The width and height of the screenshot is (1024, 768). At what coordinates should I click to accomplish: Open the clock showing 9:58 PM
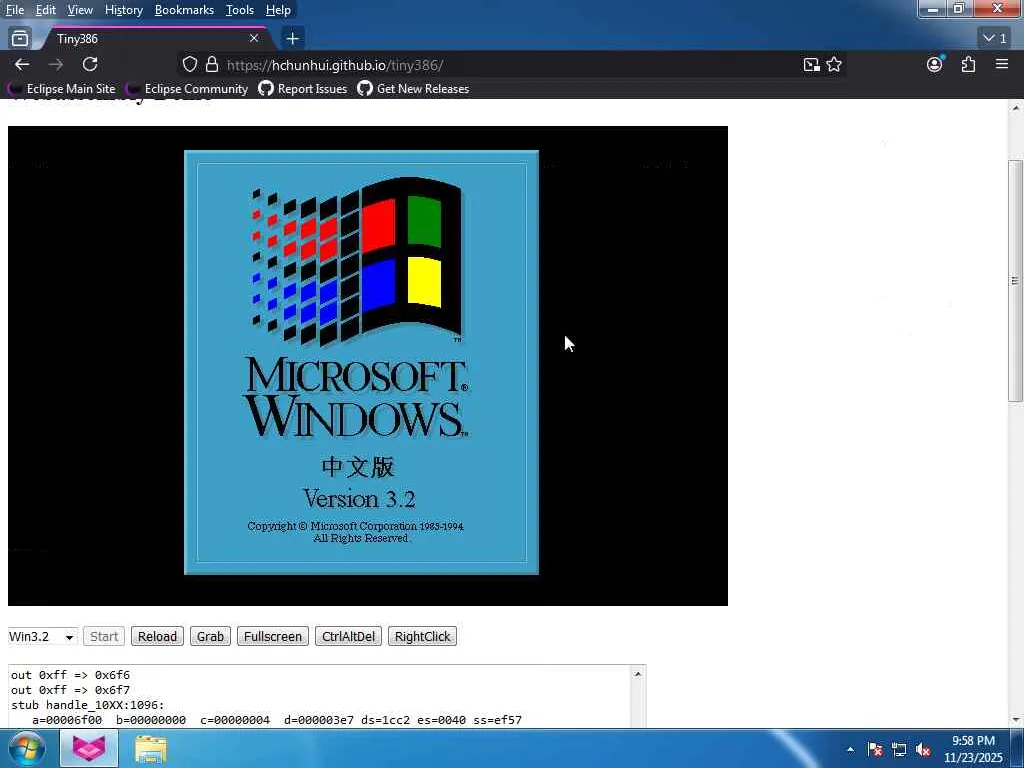coord(973,749)
